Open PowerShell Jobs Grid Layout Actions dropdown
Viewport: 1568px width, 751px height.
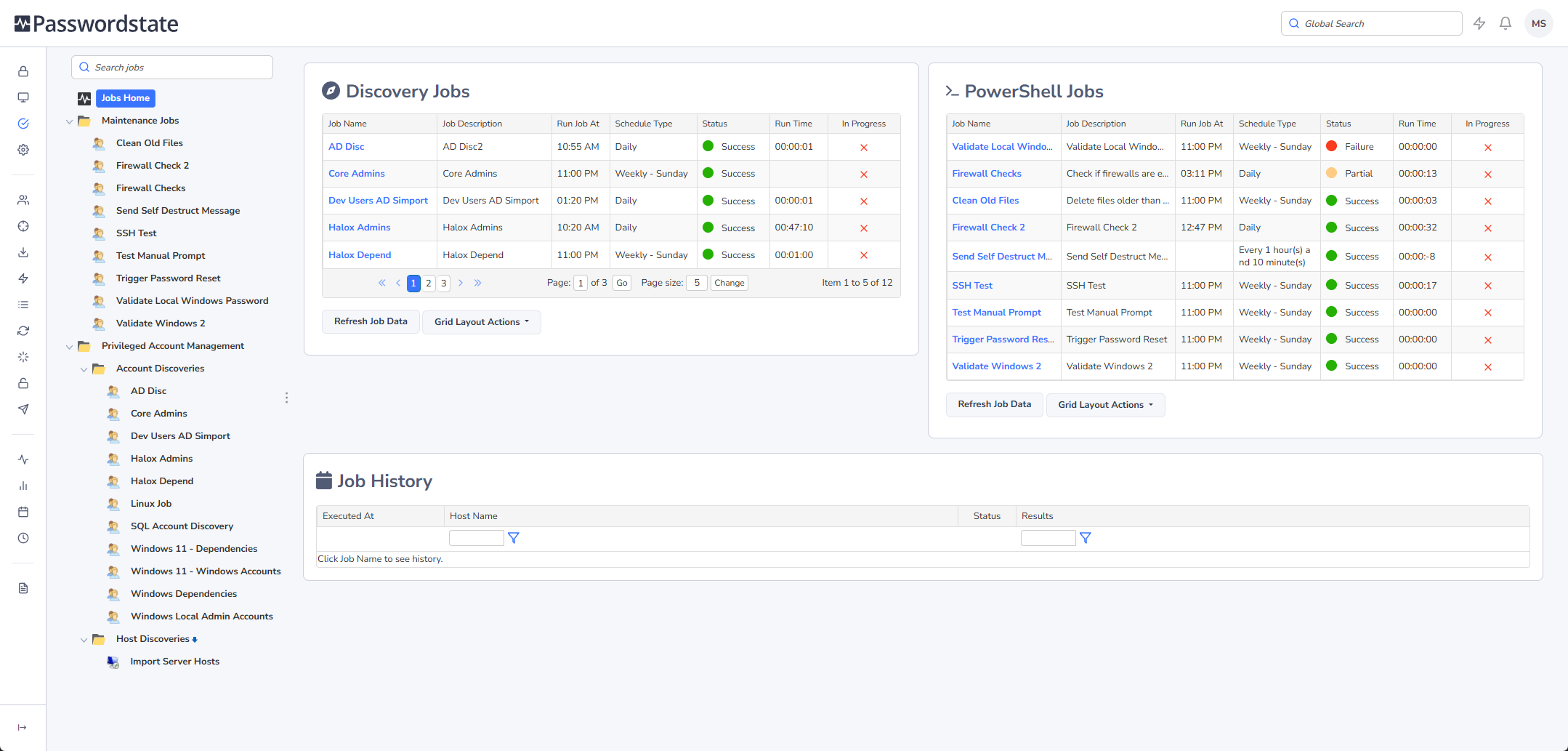point(1105,405)
